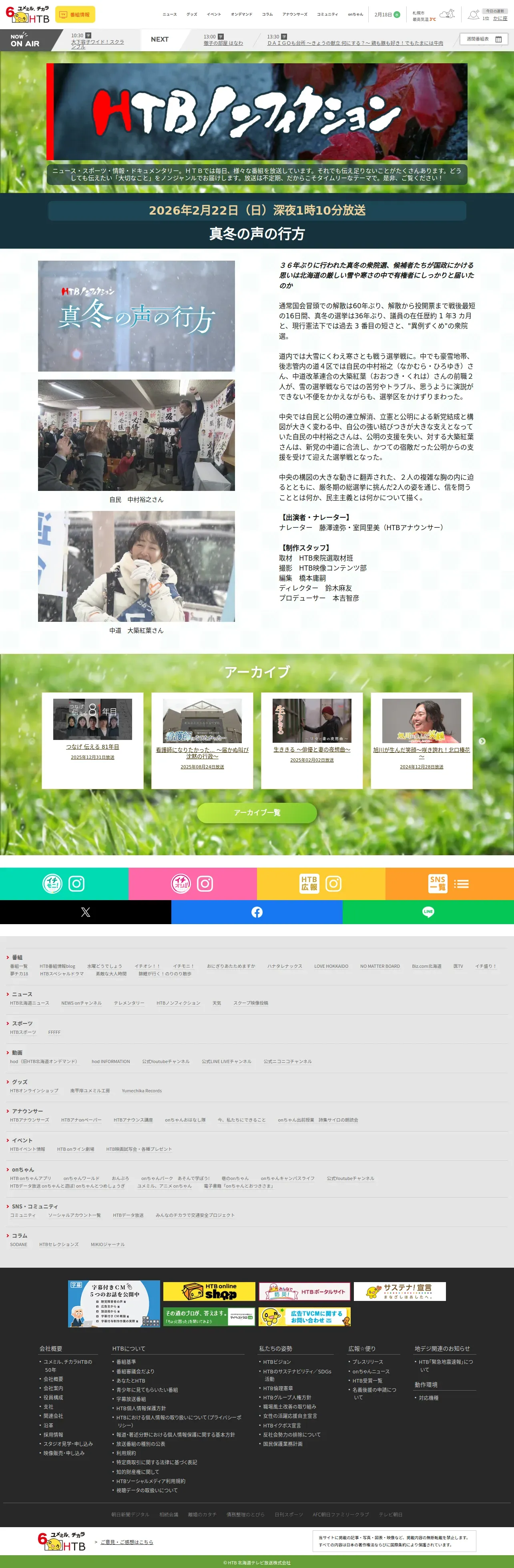Open アナウンサーズ in top navigation

tap(294, 14)
